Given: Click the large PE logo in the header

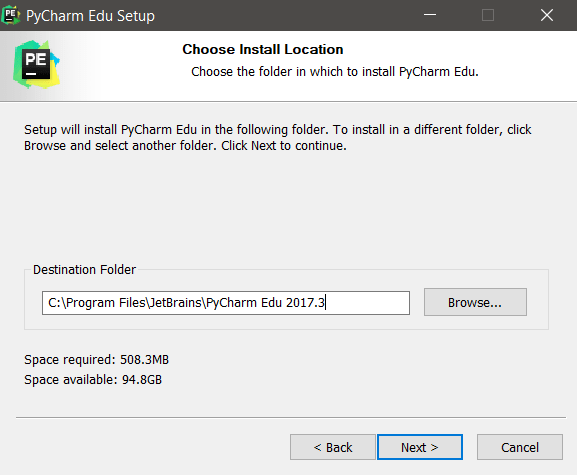Looking at the screenshot, I should [x=36, y=64].
